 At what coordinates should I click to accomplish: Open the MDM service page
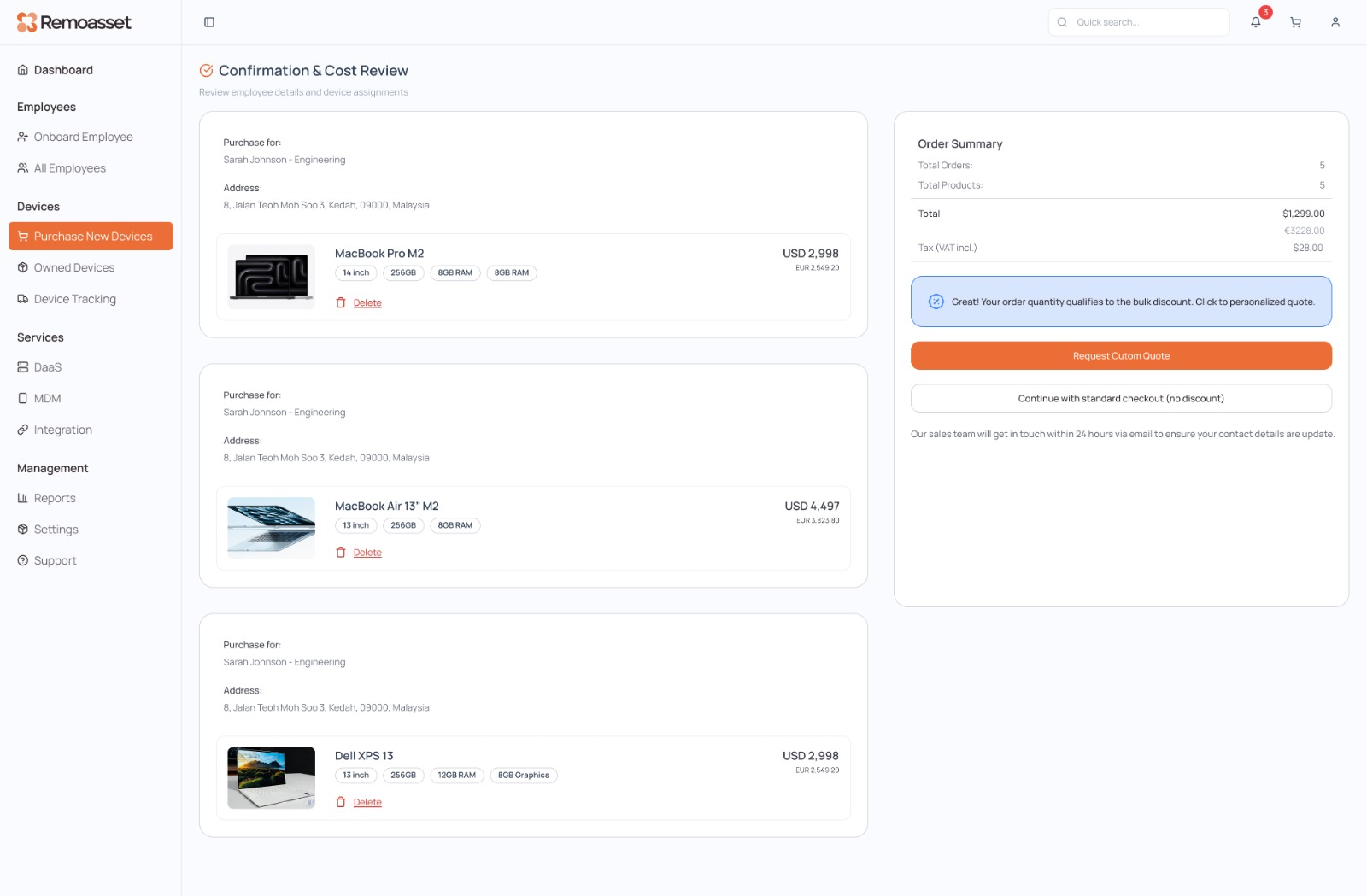(x=47, y=398)
